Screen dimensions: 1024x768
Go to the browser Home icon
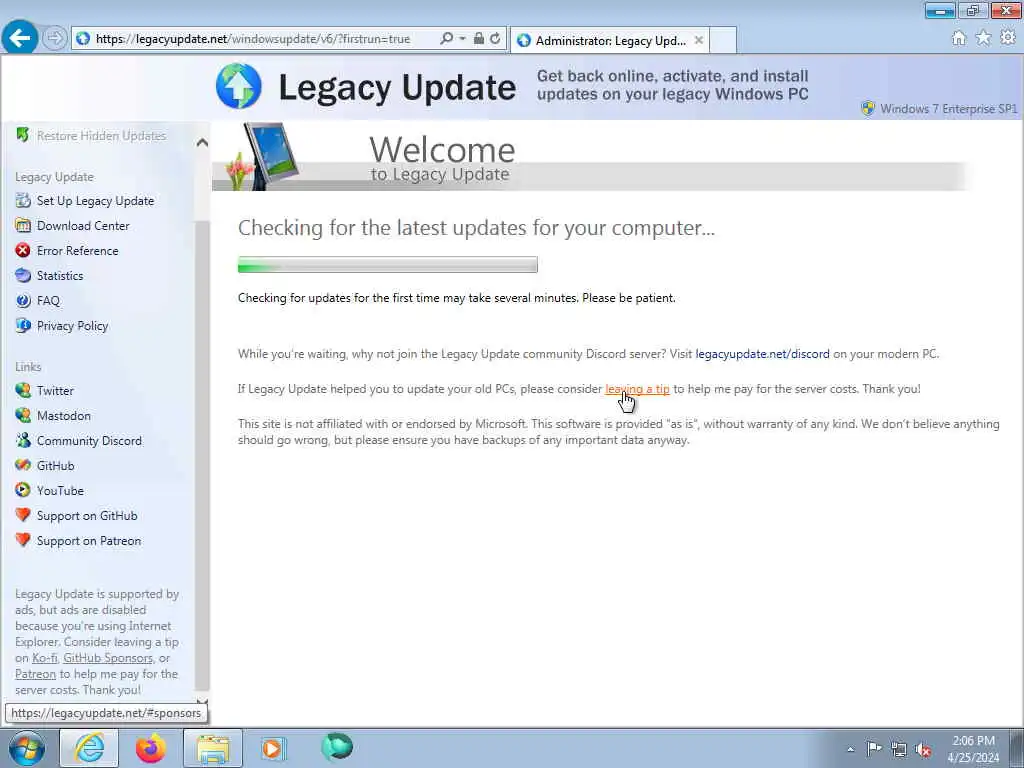pos(959,39)
